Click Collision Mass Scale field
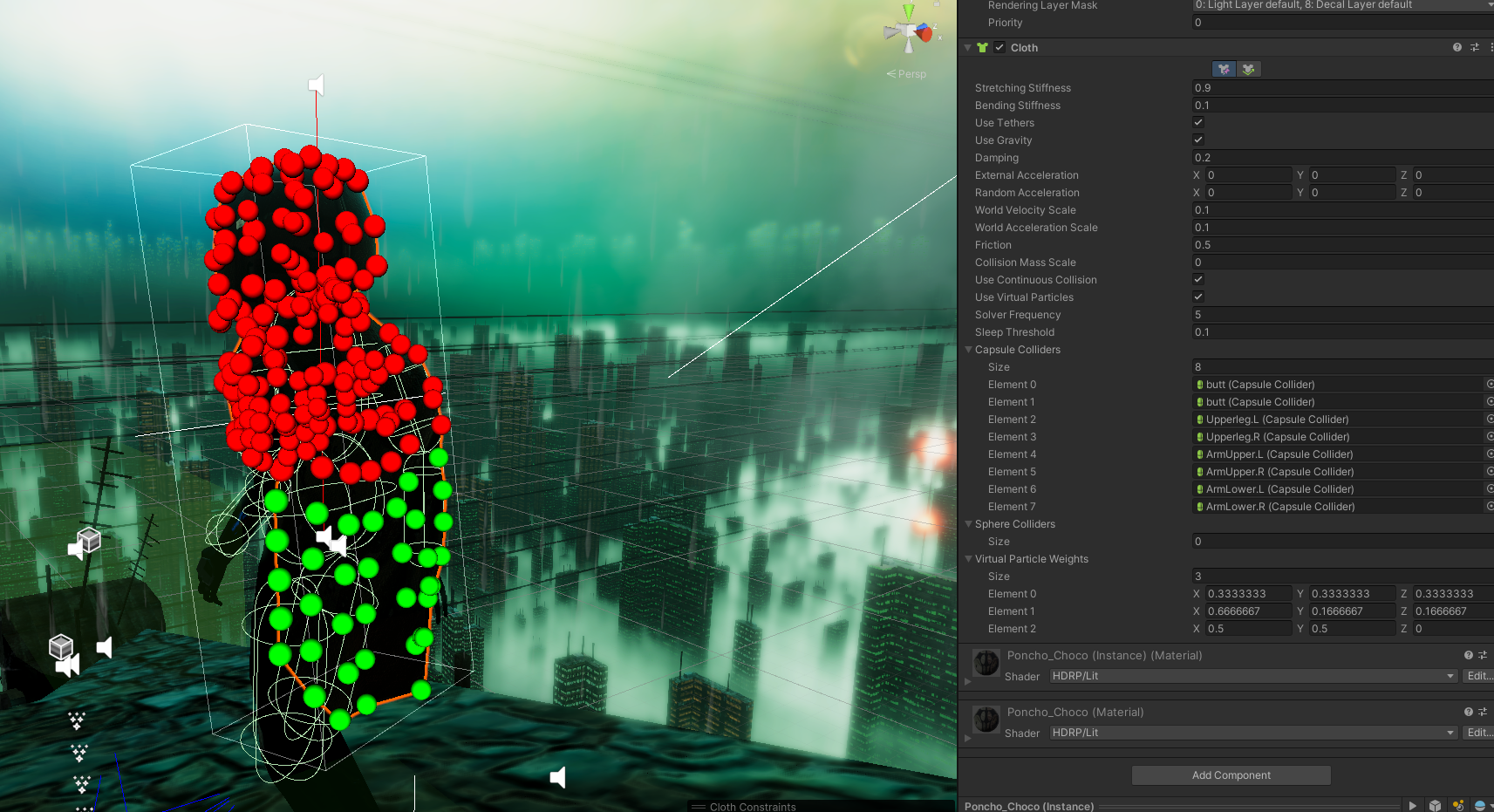Viewport: 1494px width, 812px height. (x=1343, y=262)
